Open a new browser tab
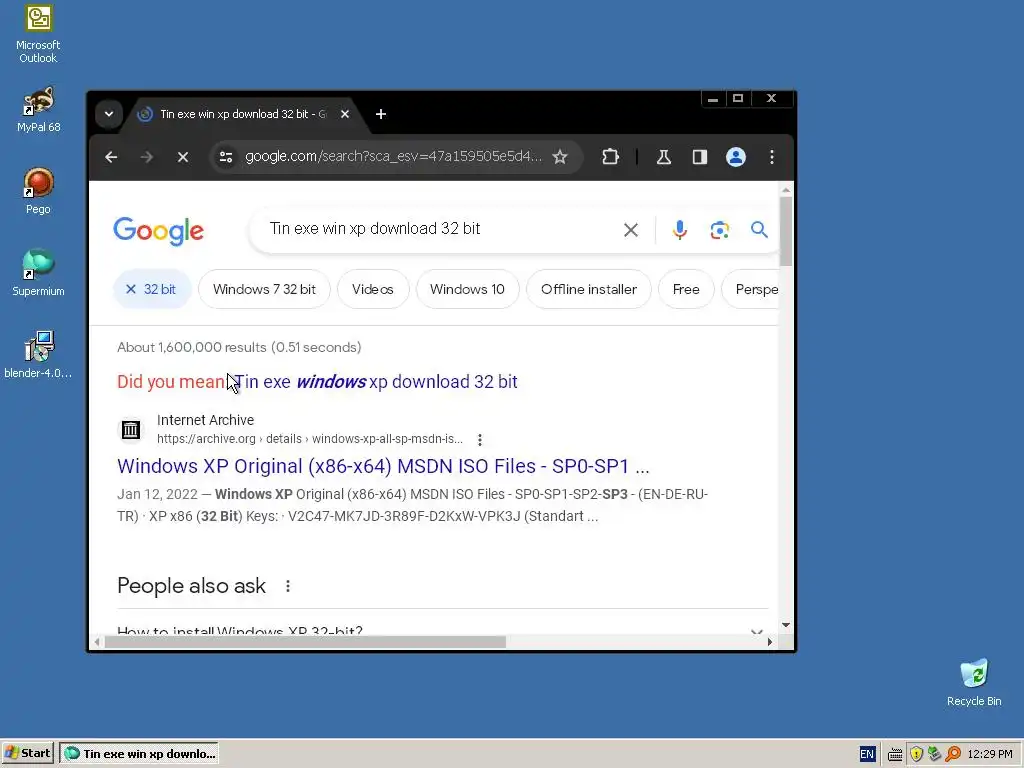Screen dimensions: 1024x768 pos(381,114)
